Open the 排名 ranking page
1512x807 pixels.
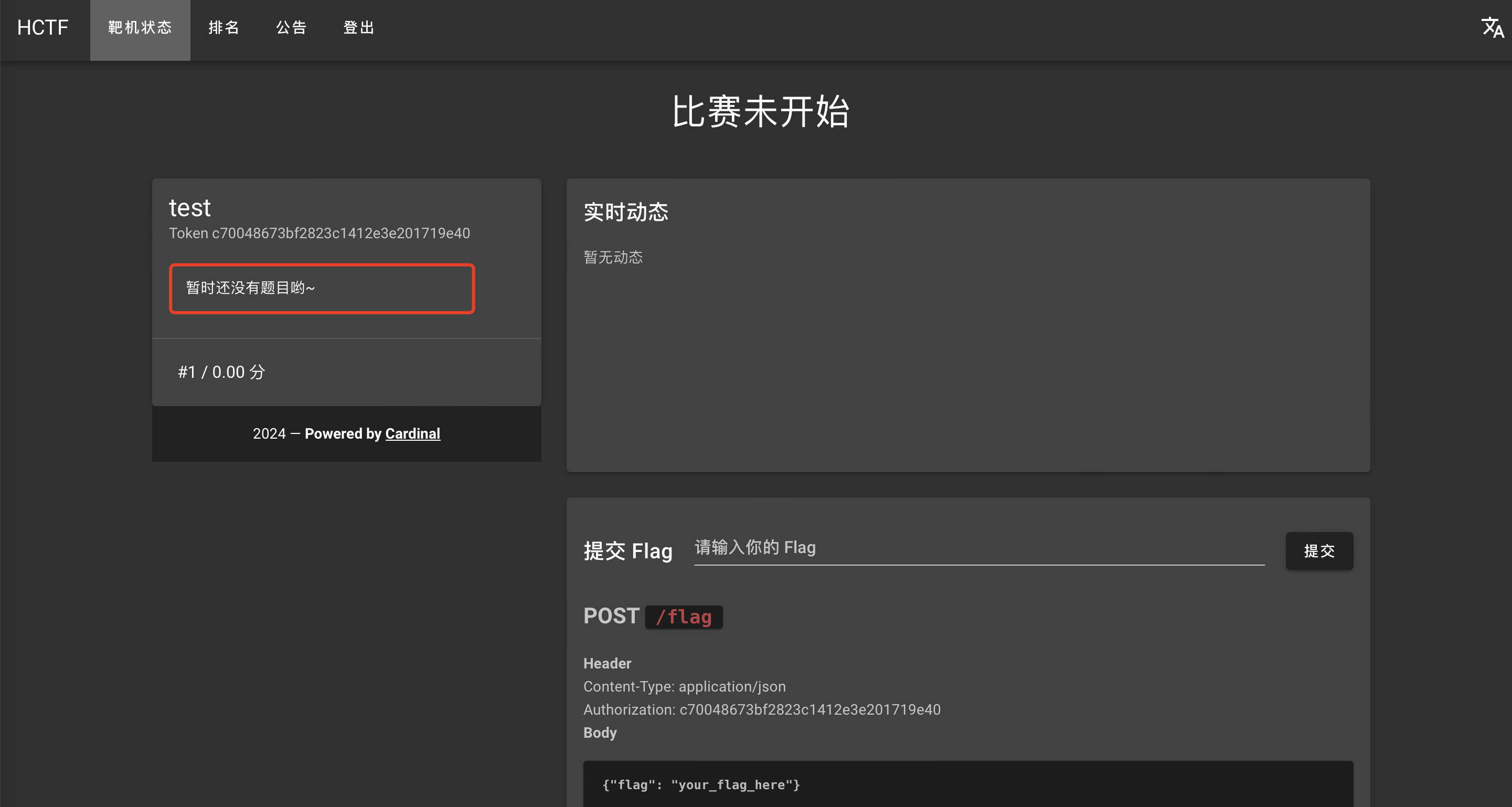tap(223, 28)
